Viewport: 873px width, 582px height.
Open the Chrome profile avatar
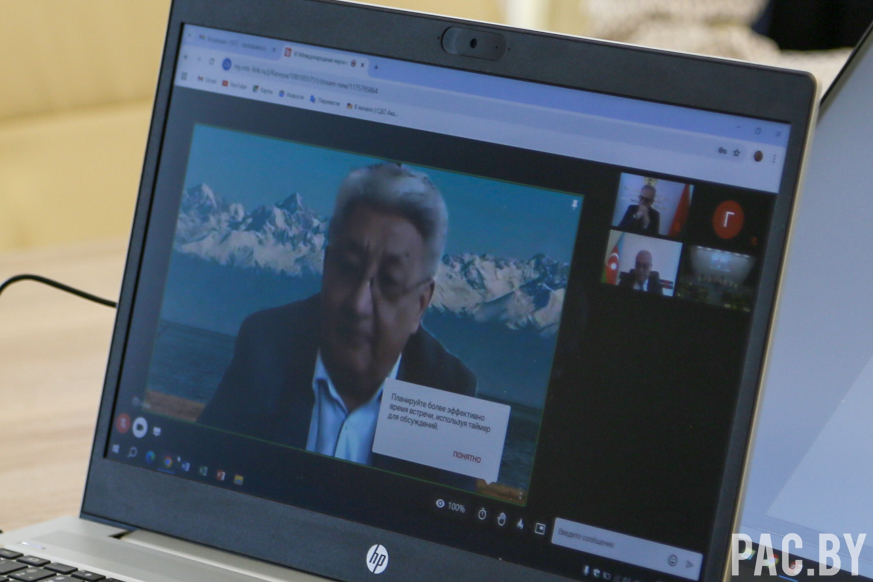pos(758,156)
